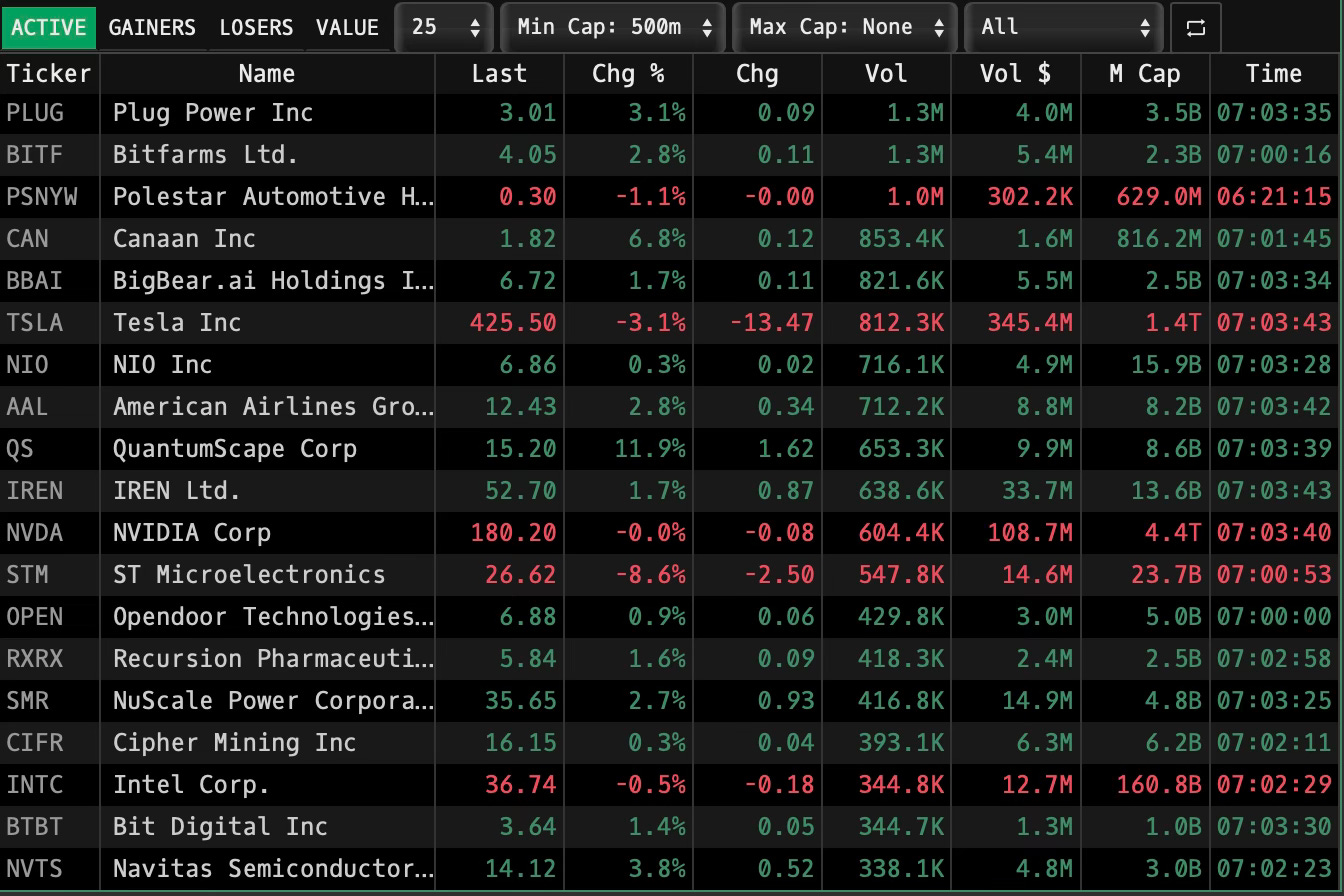Click NuScale's 14.9M dollar volume

(1037, 701)
